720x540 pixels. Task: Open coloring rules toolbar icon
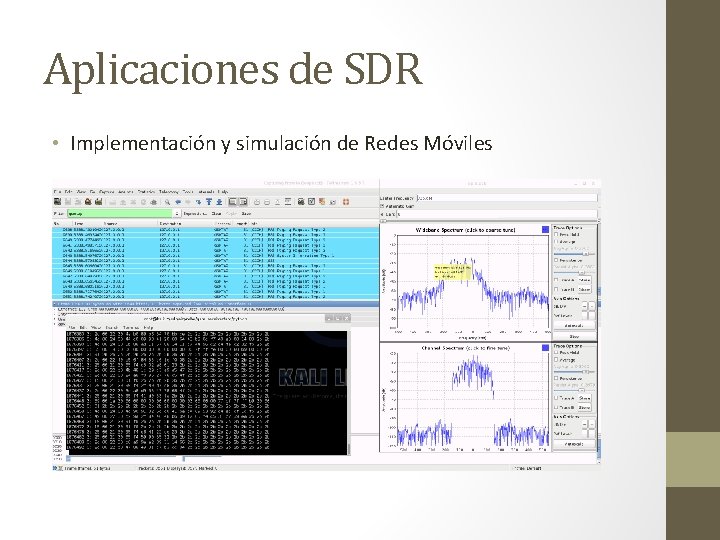click(x=322, y=202)
